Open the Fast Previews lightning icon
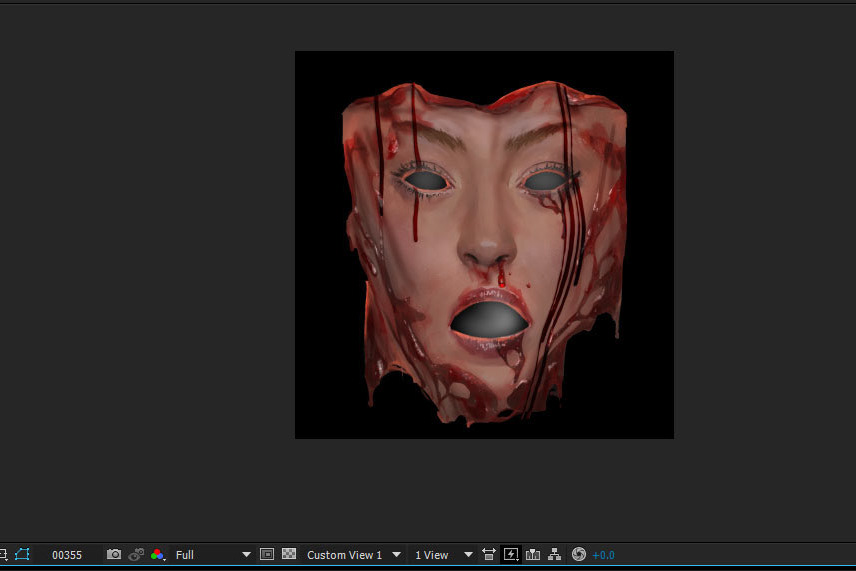856x571 pixels. click(511, 555)
